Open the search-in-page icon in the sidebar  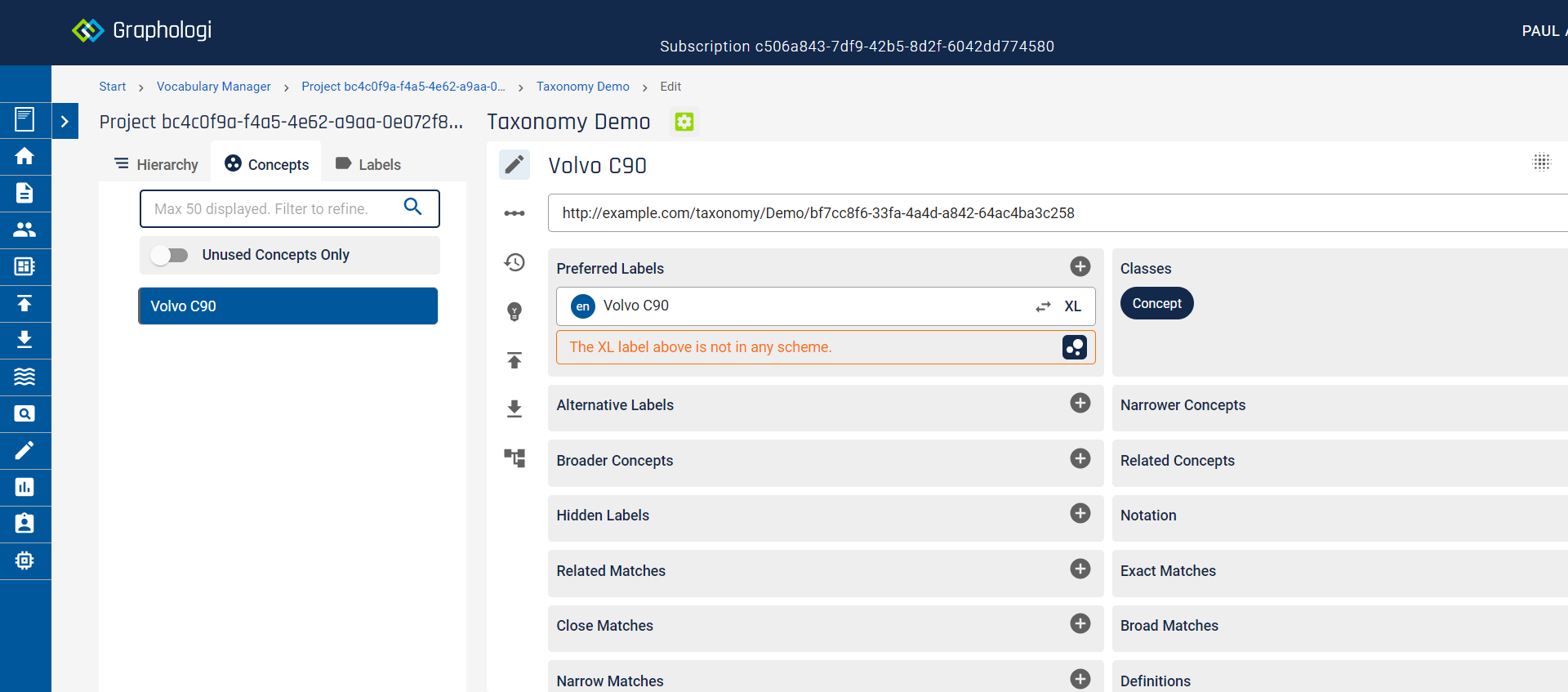coord(24,413)
